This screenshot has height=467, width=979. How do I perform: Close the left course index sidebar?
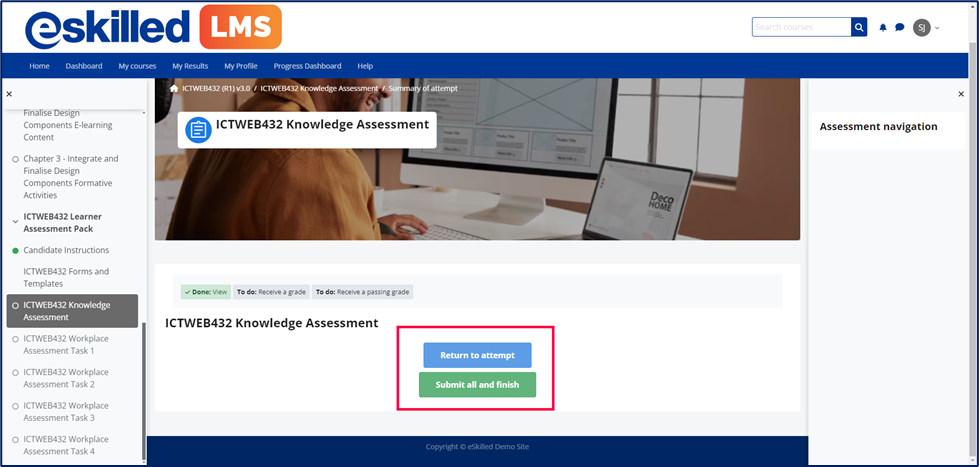[x=9, y=94]
